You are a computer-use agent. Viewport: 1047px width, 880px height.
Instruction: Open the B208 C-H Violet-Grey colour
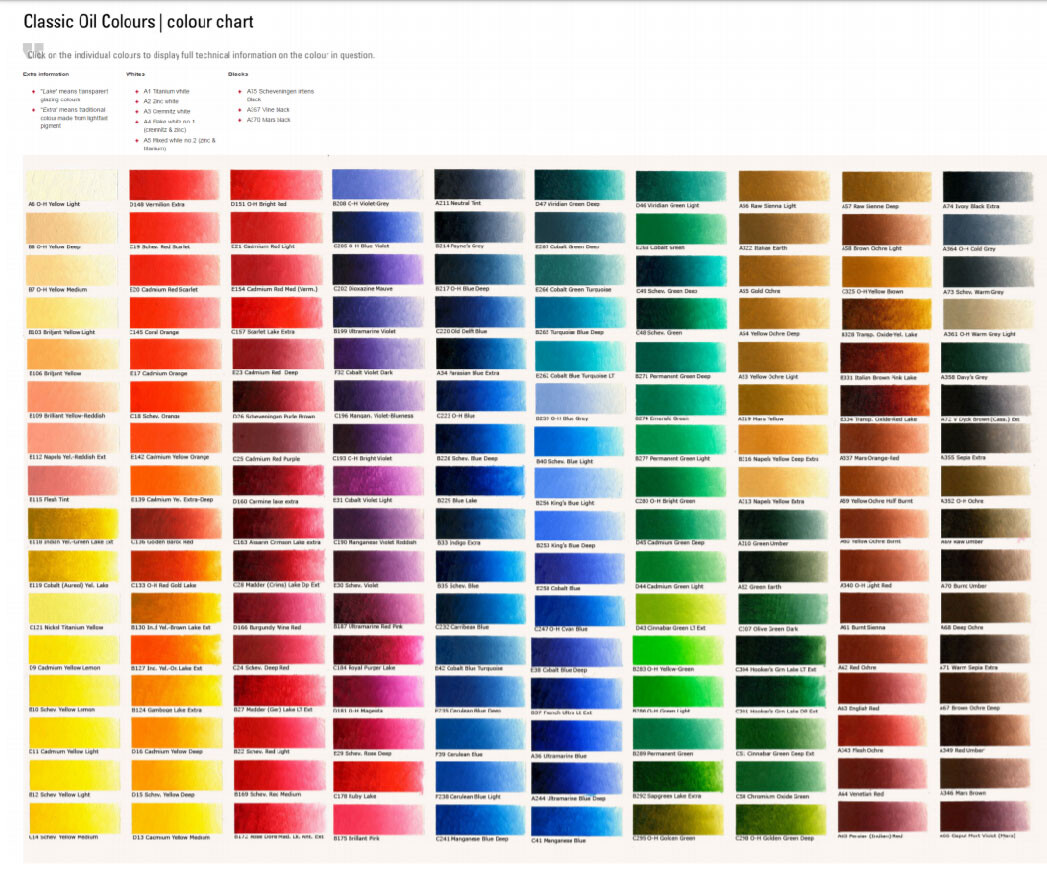[378, 184]
